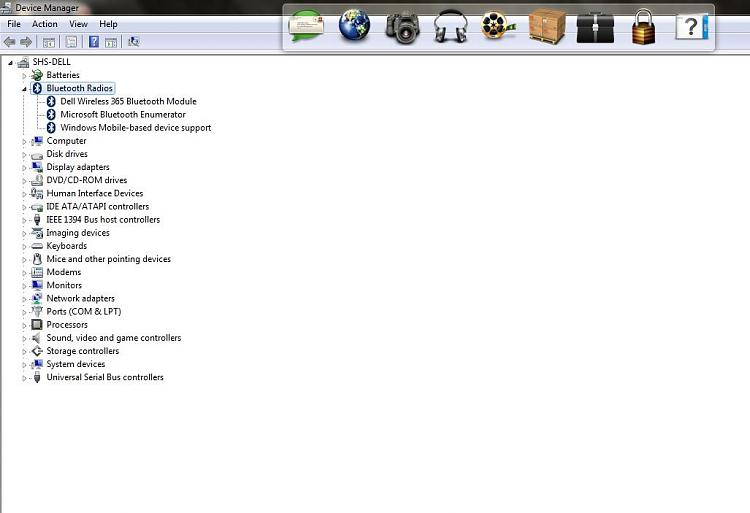Open the Help menu
This screenshot has width=750, height=513.
click(108, 24)
